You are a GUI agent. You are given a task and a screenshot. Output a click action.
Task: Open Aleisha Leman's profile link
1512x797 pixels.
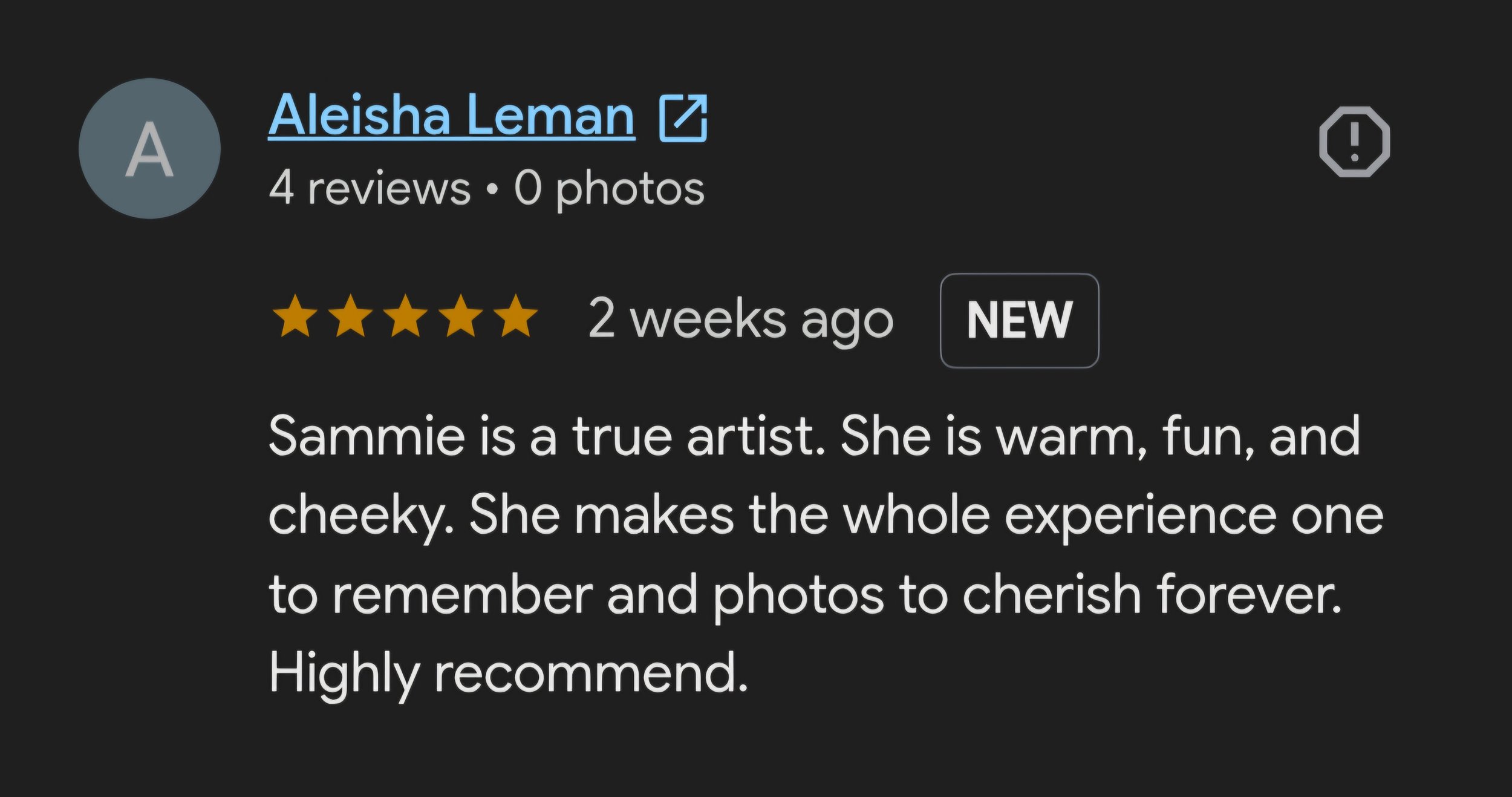[x=452, y=115]
